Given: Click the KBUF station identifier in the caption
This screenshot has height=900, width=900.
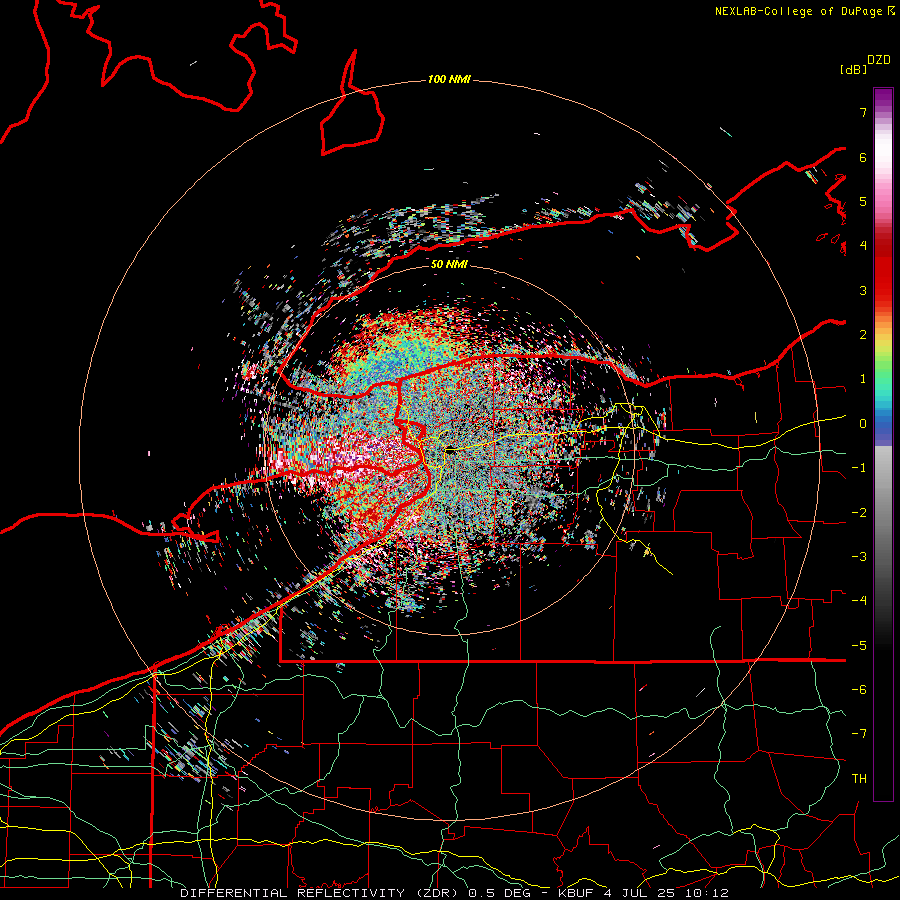Looking at the screenshot, I should click(576, 893).
